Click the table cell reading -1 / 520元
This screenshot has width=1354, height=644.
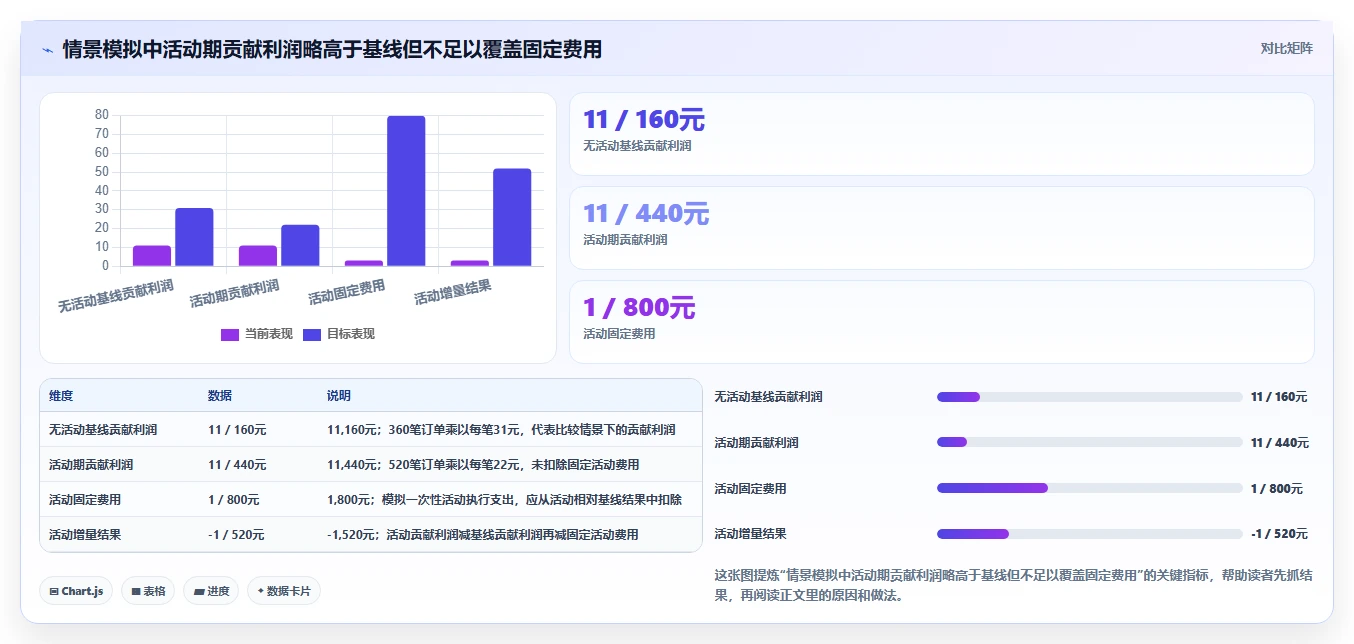click(236, 535)
